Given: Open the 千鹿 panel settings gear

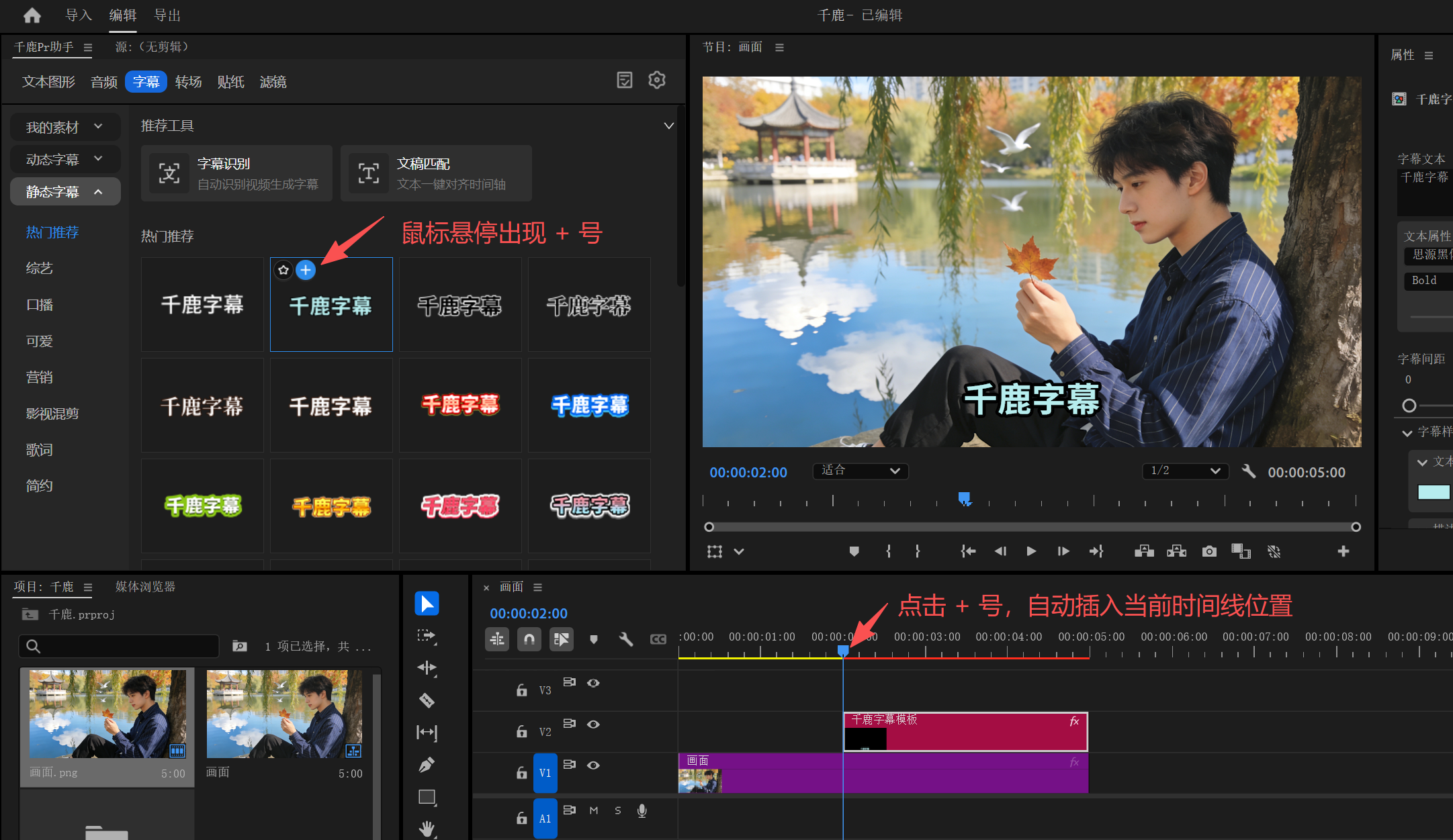Looking at the screenshot, I should 656,81.
